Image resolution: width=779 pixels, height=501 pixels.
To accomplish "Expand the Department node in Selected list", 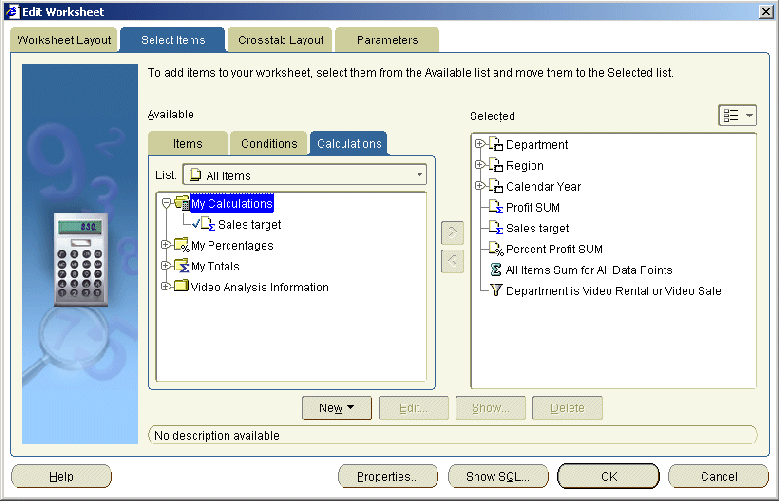I will click(480, 144).
